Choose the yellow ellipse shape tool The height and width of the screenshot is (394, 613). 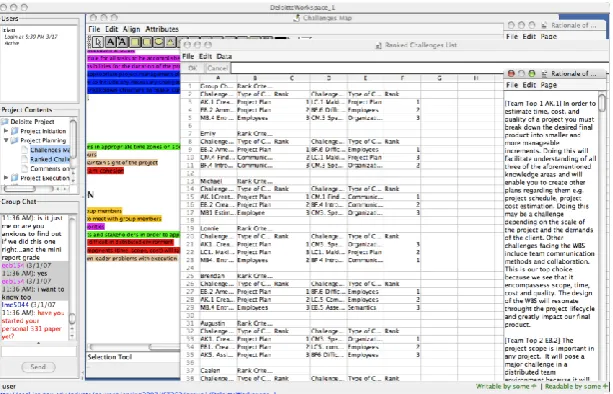point(159,41)
